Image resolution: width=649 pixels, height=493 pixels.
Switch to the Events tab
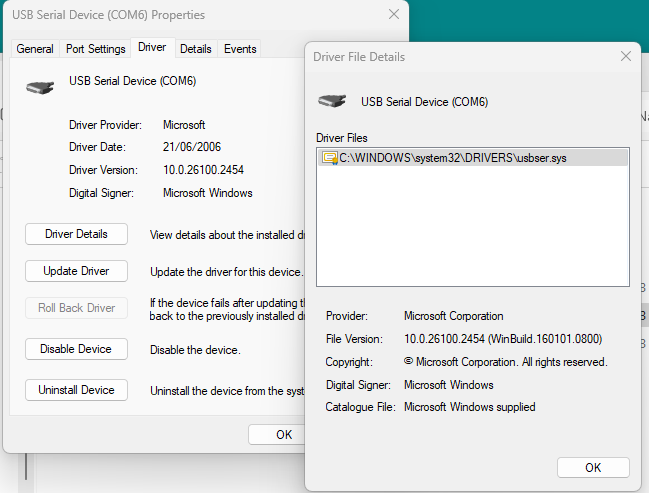[240, 49]
